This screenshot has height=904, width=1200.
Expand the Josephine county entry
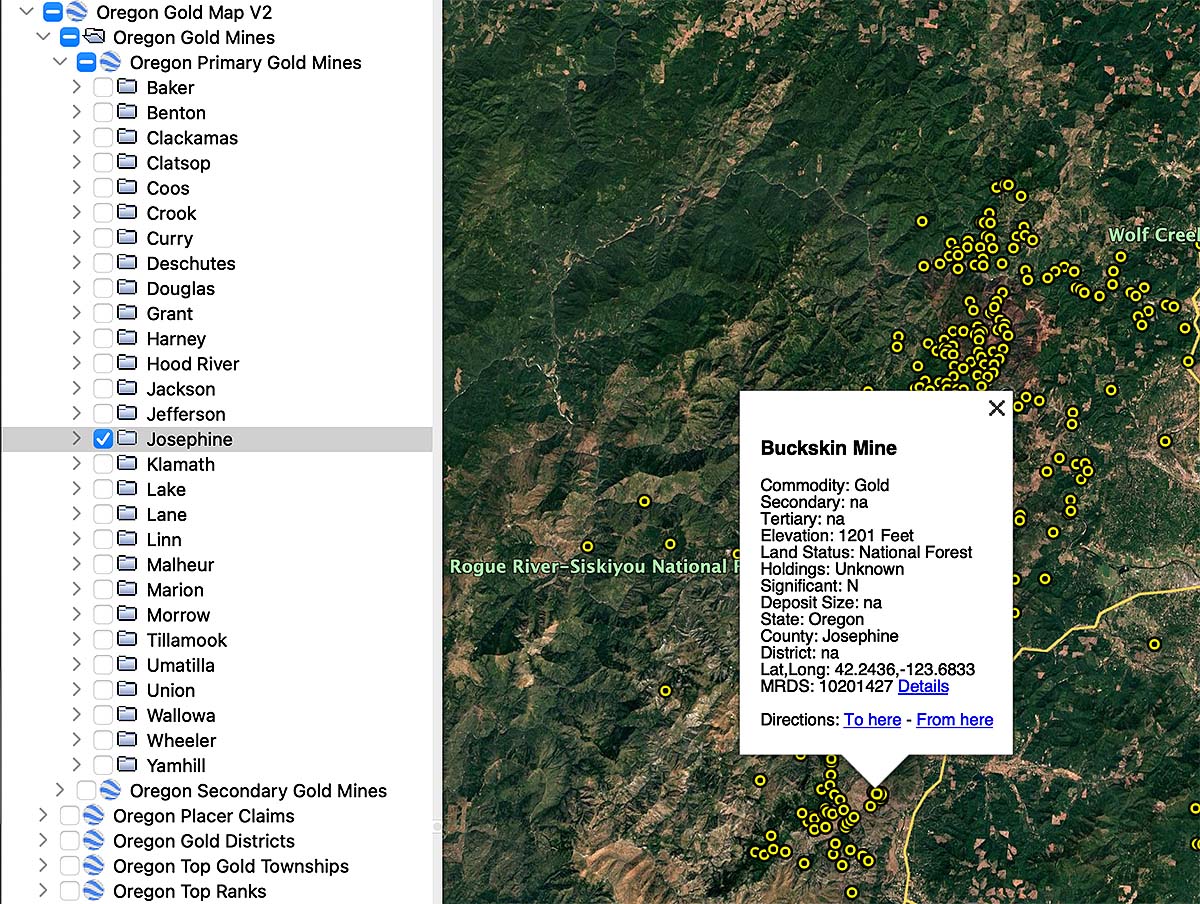75,438
